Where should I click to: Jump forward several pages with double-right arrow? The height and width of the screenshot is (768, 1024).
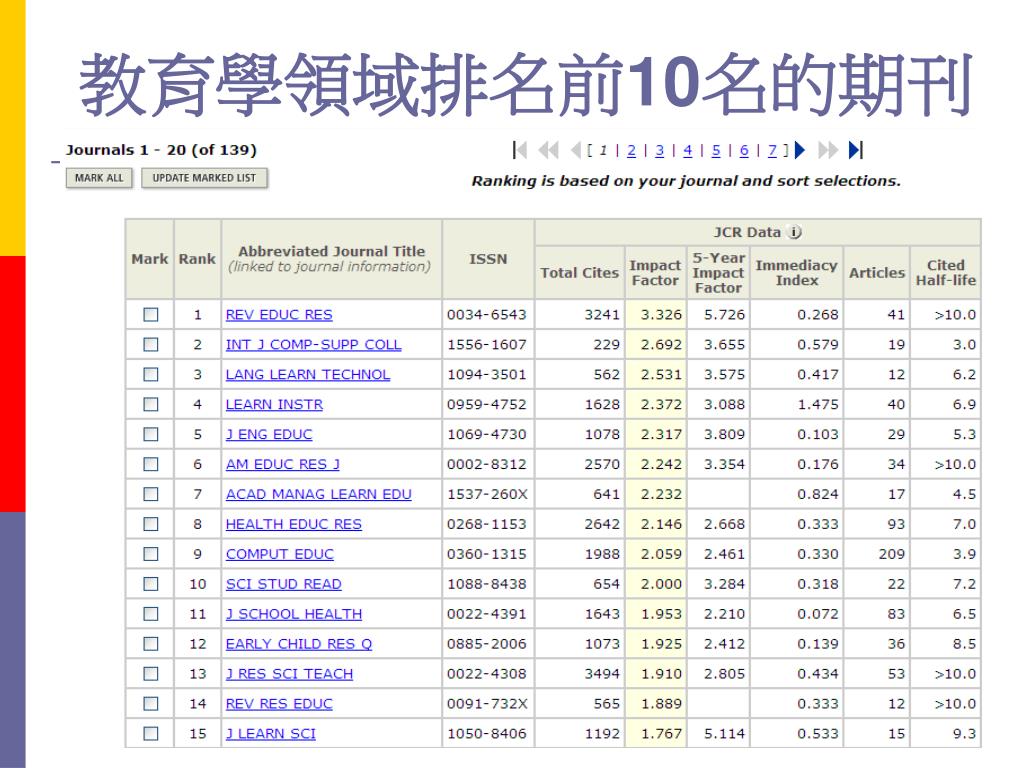point(827,150)
